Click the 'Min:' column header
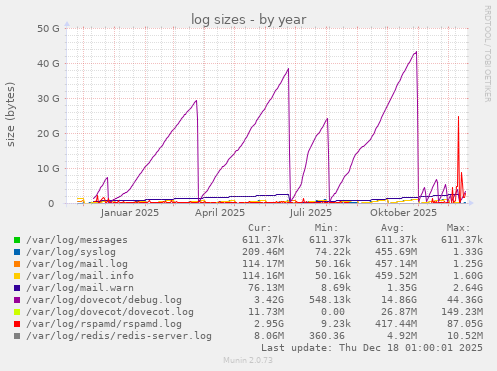 click(326, 228)
